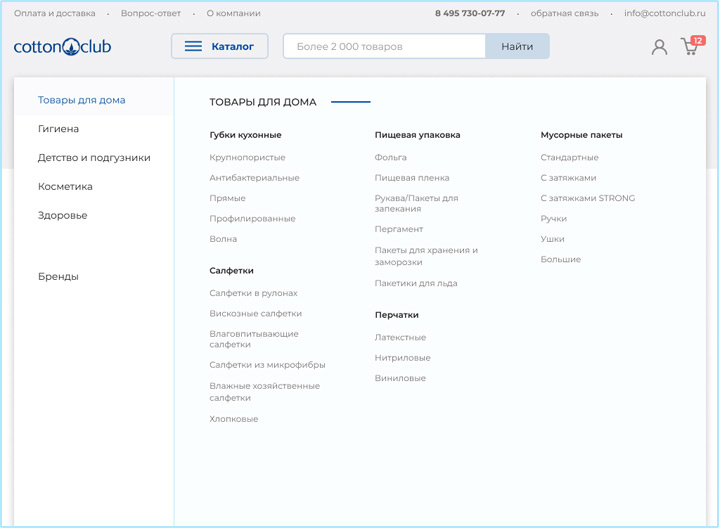Choose Пакетики для льда
Viewport: 719px width, 528px height.
coord(416,283)
